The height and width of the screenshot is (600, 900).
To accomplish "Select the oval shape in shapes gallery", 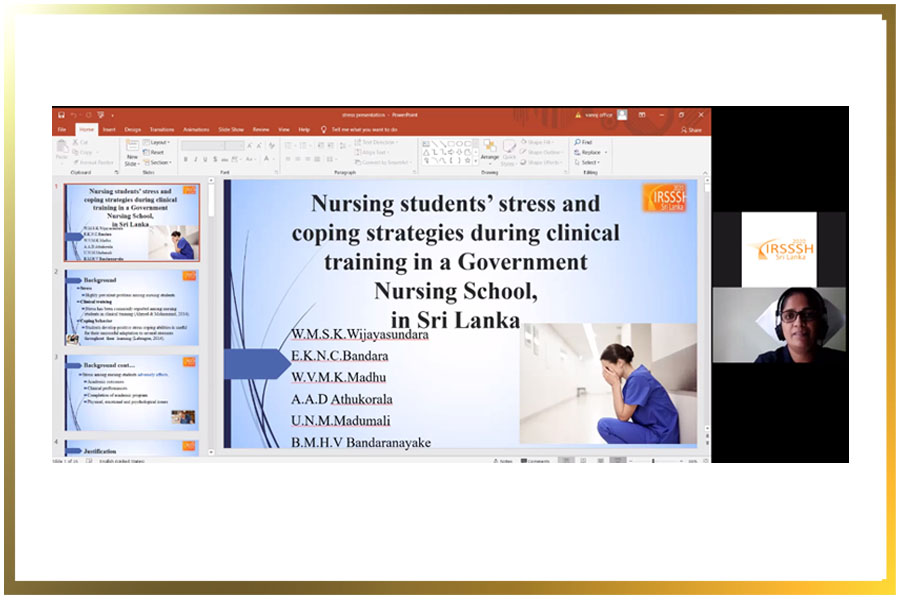I will [x=460, y=144].
